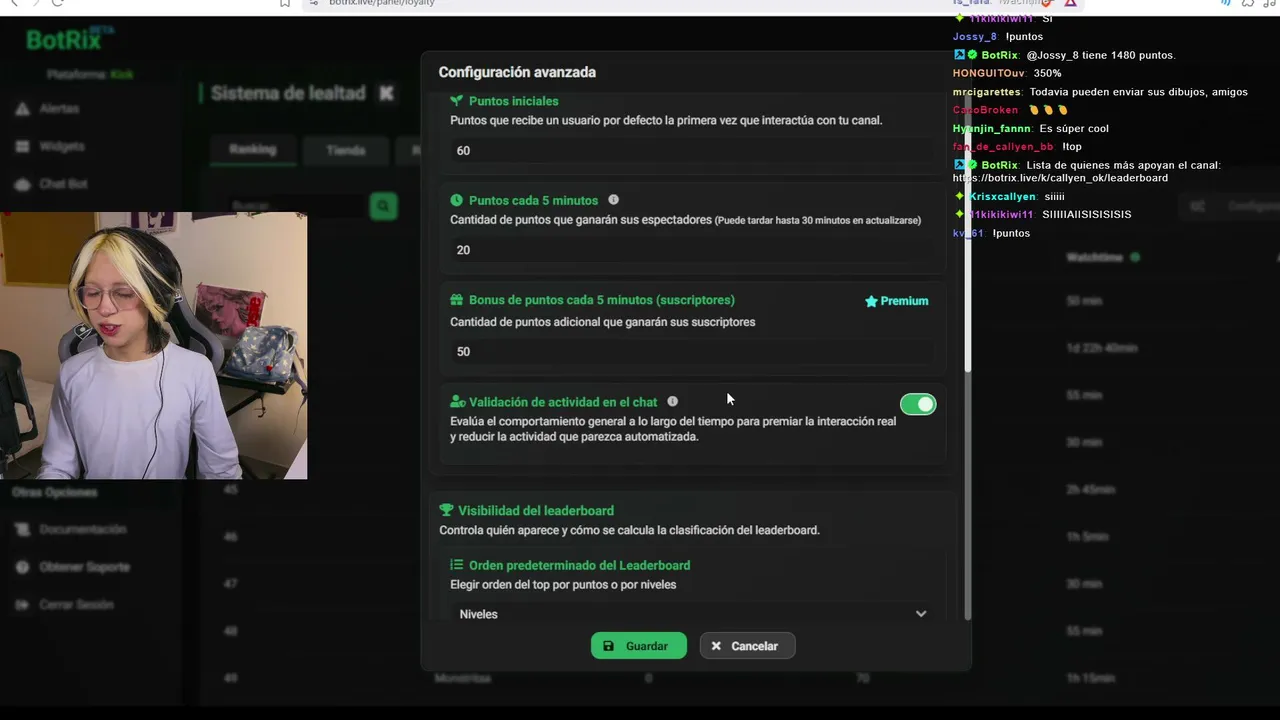Open the info tooltip for Validación de actividad
The width and height of the screenshot is (1280, 720).
point(673,402)
